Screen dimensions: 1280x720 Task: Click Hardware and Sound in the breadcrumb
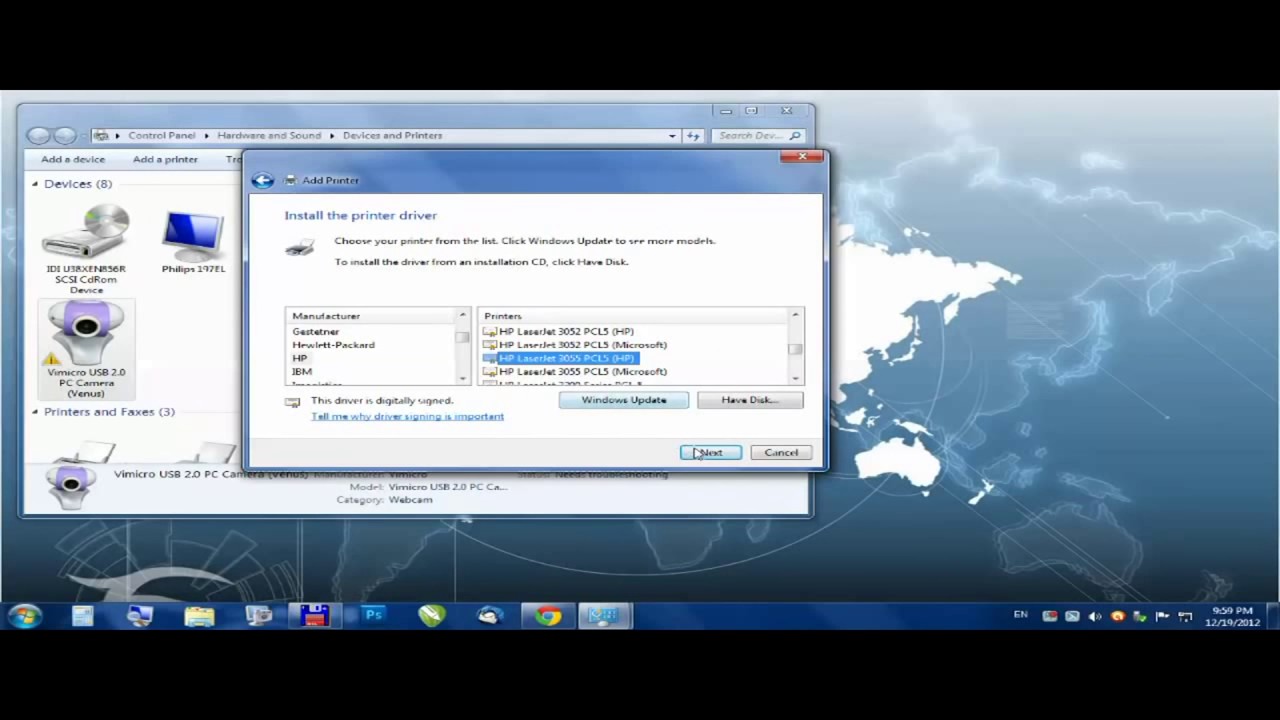269,135
